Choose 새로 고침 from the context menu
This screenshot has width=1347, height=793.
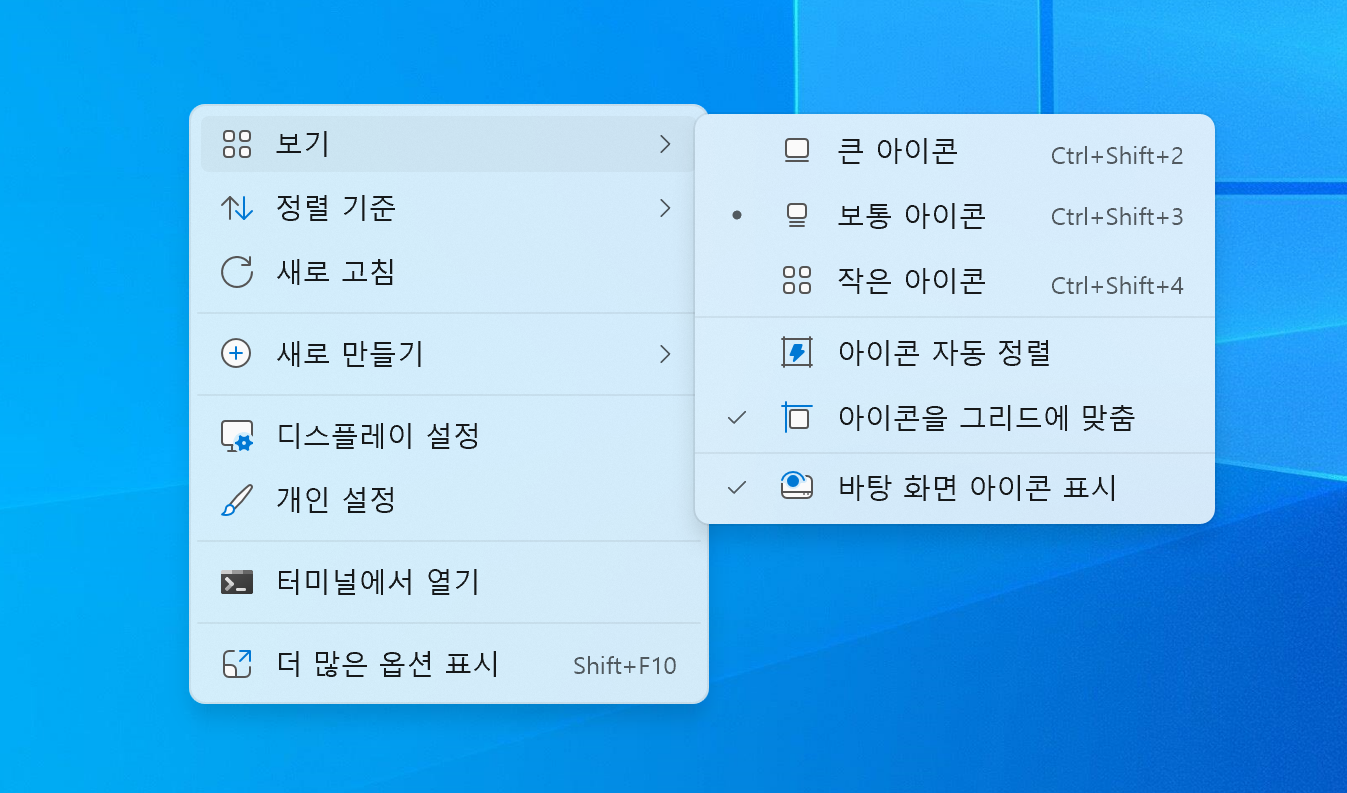tap(448, 272)
